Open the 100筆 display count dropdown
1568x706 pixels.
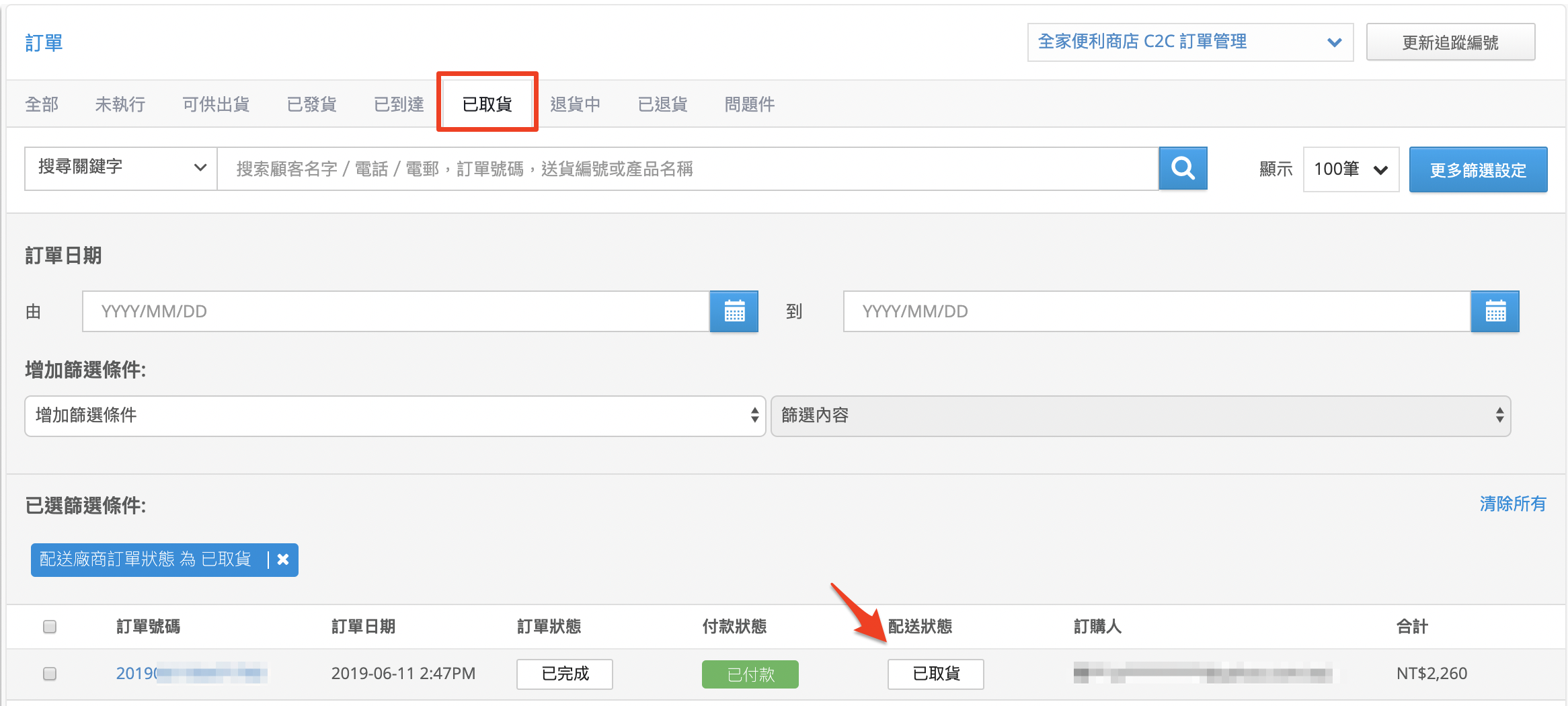[1351, 169]
